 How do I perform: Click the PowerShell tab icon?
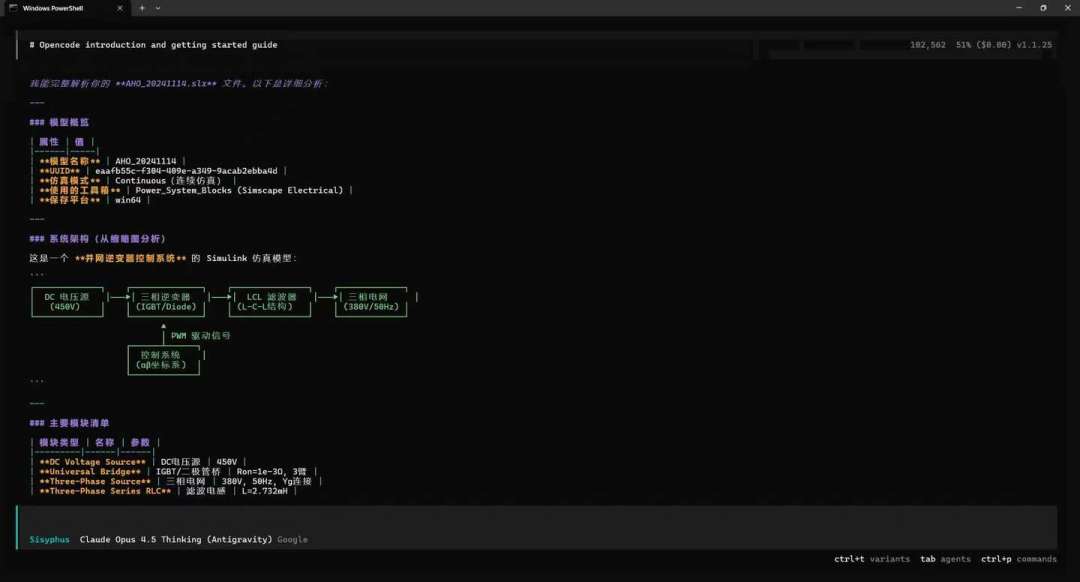click(13, 8)
